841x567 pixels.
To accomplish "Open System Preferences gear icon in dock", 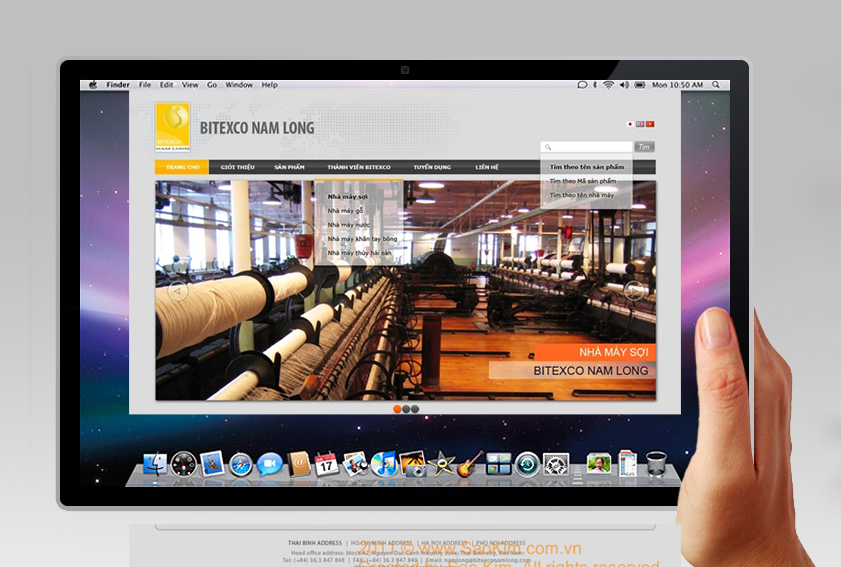I will (x=556, y=465).
